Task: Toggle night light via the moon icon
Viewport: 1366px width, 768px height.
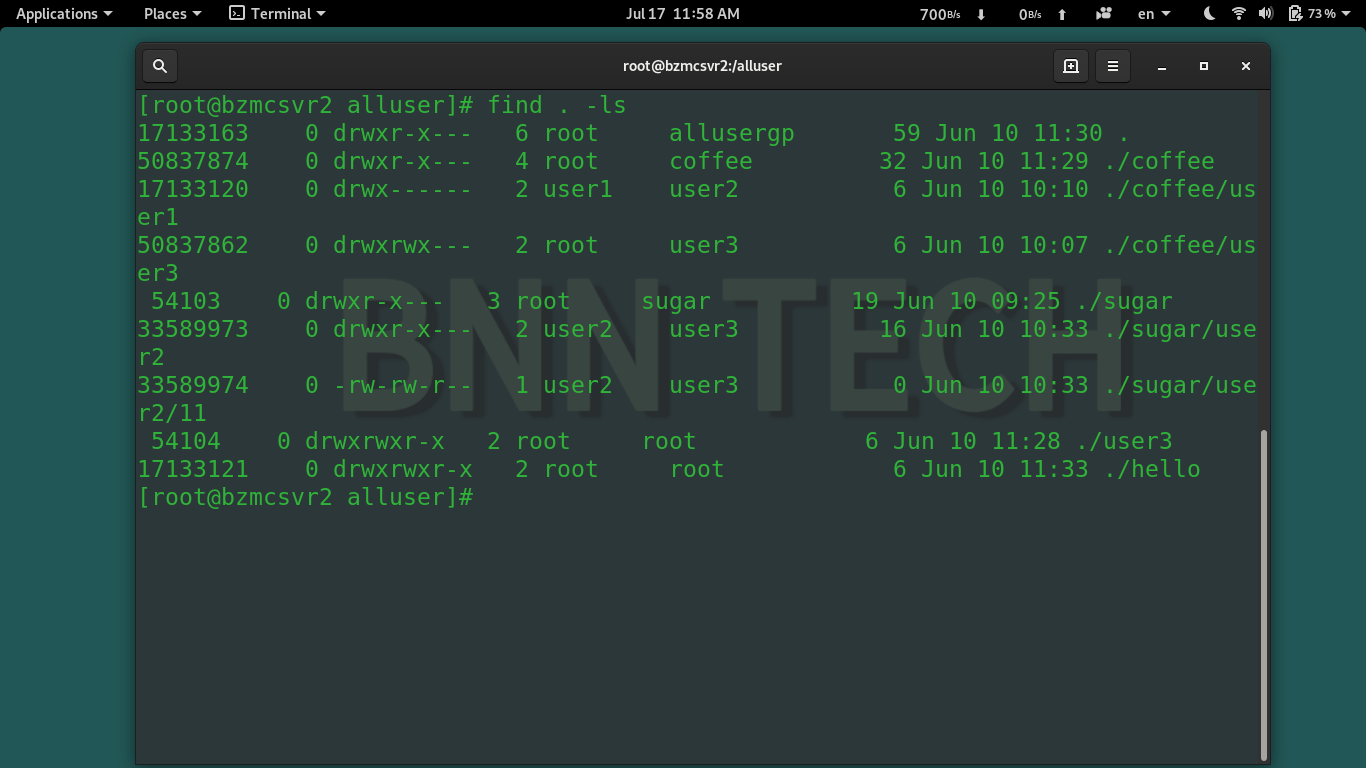Action: point(1208,13)
